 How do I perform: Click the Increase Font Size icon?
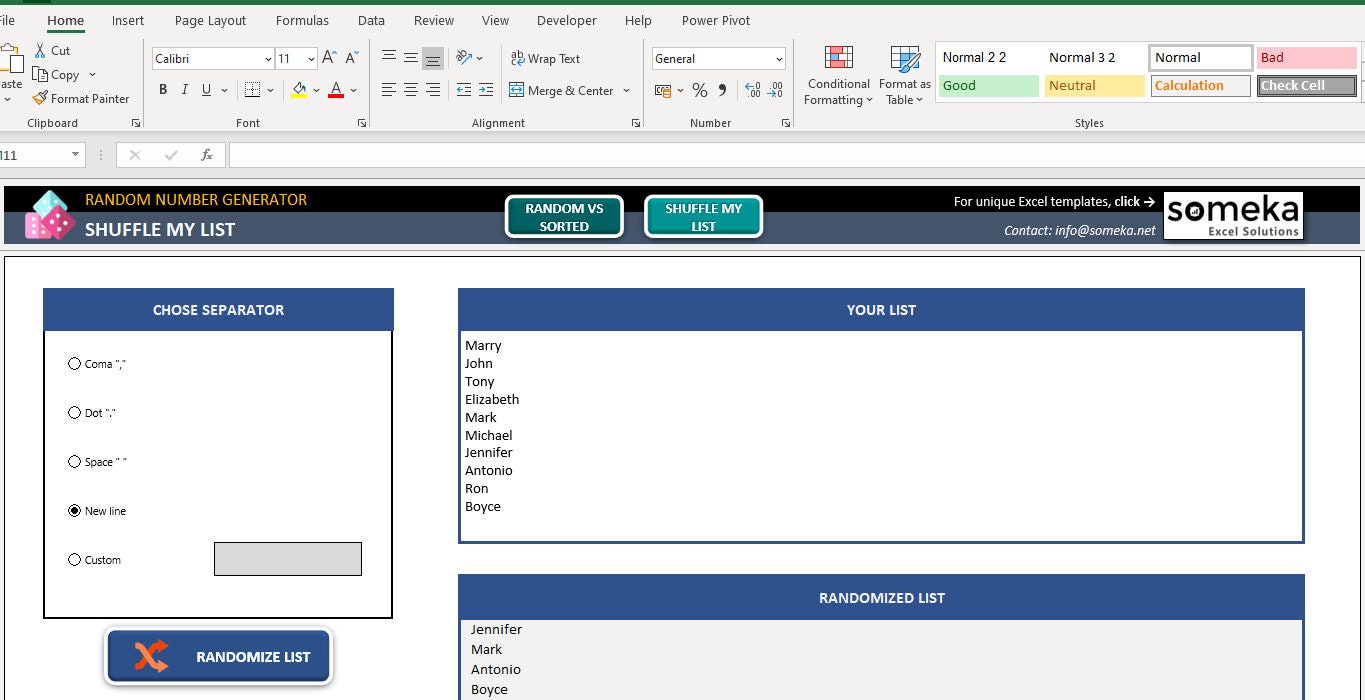[x=329, y=58]
